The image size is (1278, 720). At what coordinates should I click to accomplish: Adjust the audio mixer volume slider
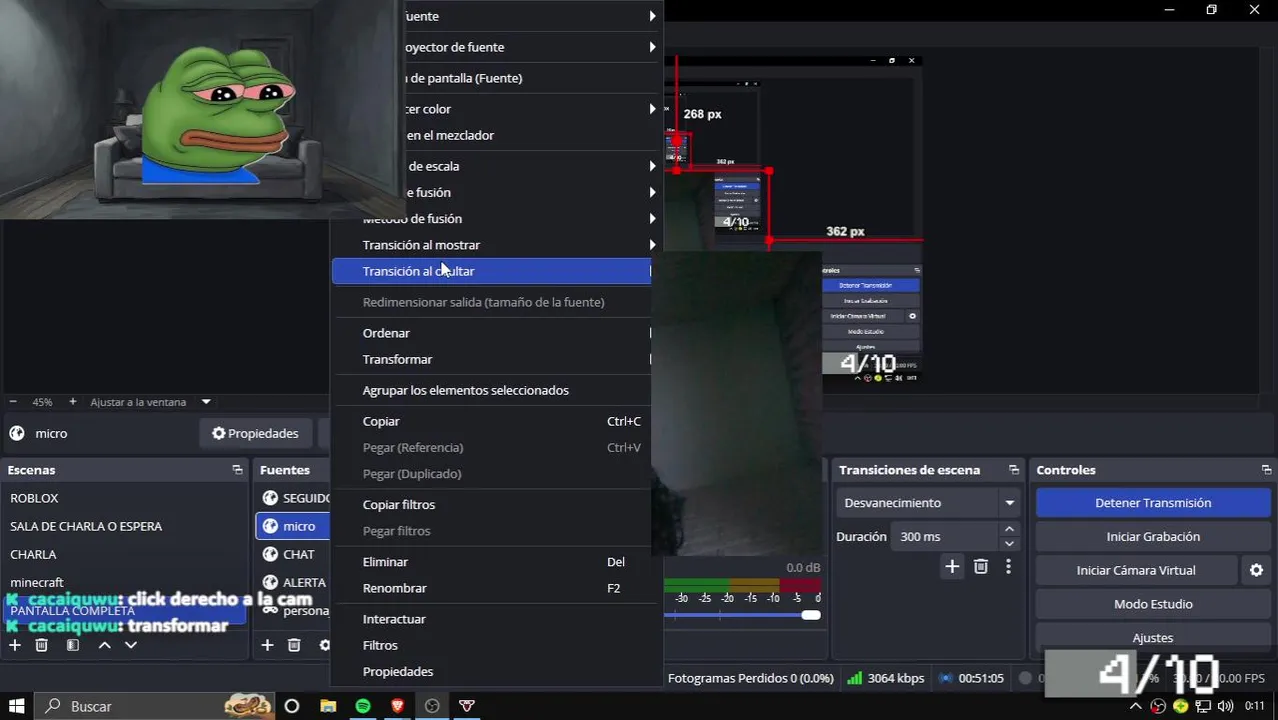[x=811, y=615]
